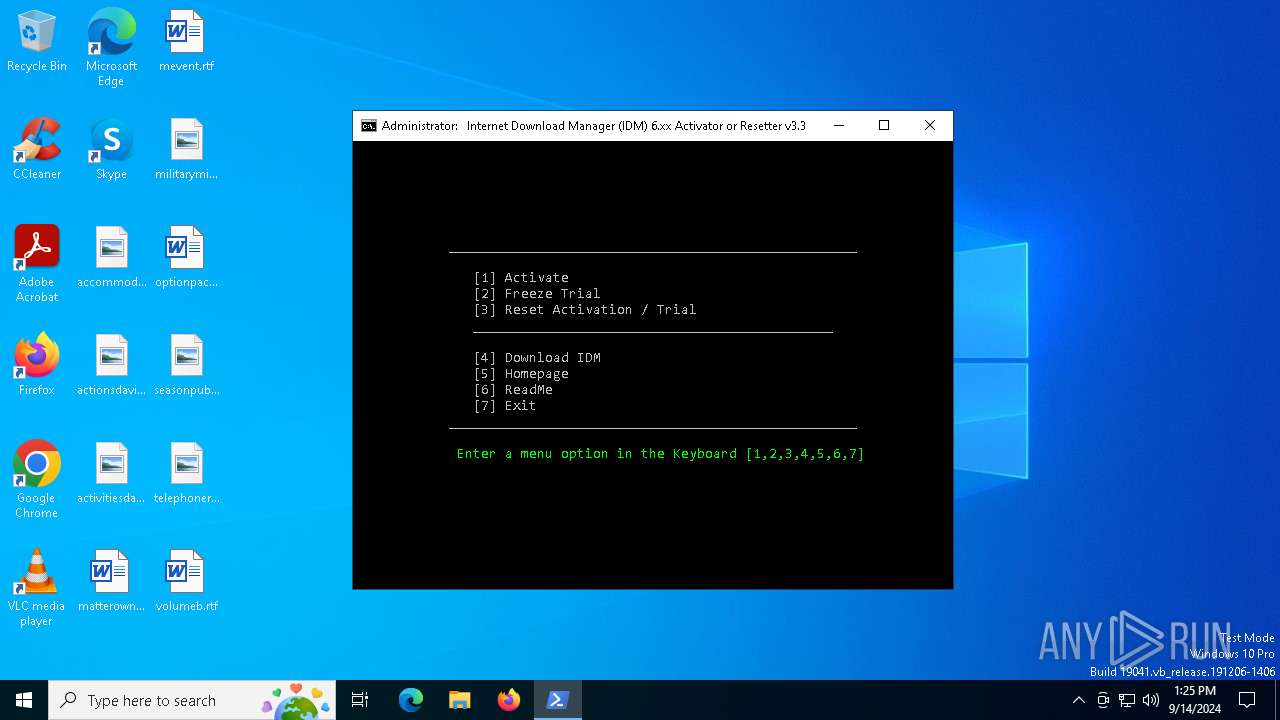The width and height of the screenshot is (1280, 720).
Task: Click the [4] Download IDM line
Action: [537, 358]
